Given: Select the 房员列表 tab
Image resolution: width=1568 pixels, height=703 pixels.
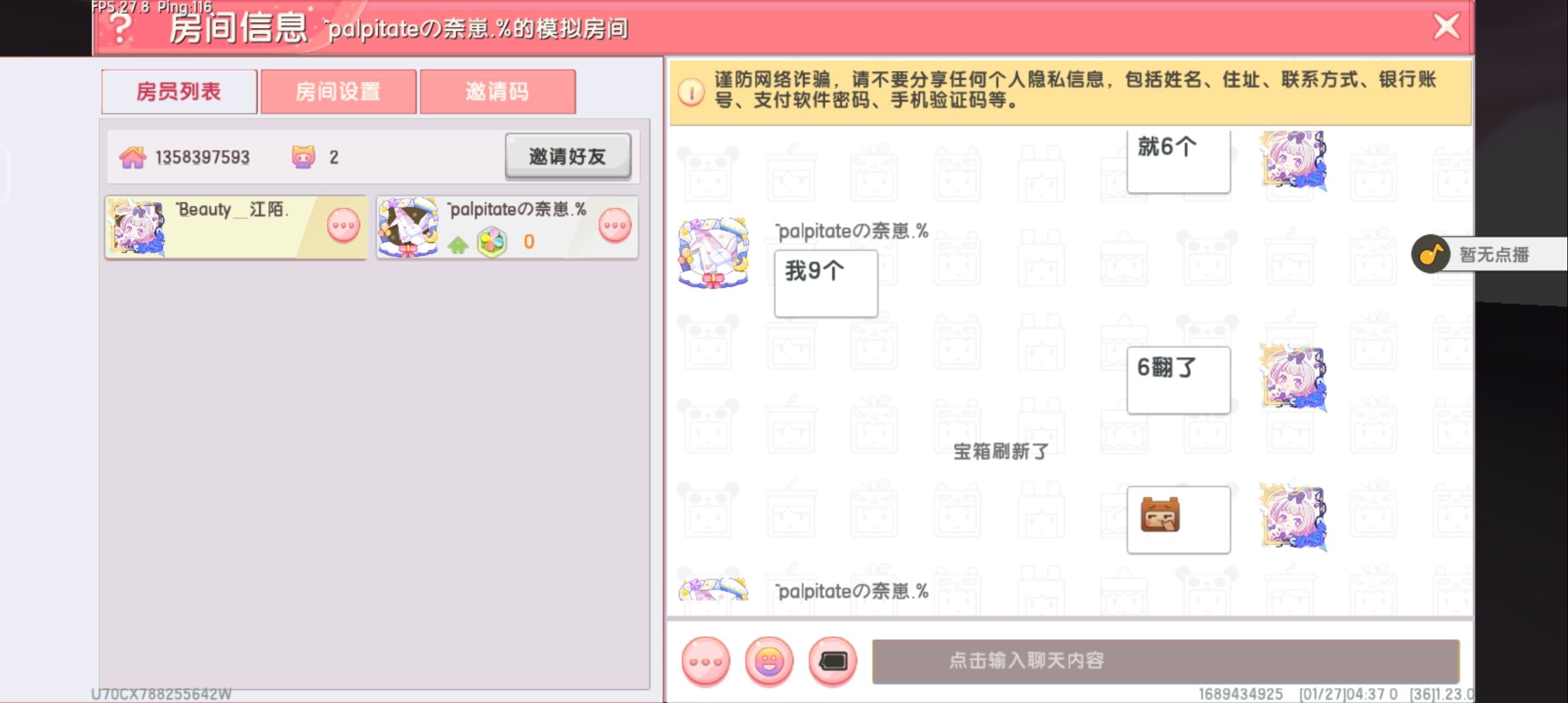Looking at the screenshot, I should [x=179, y=92].
